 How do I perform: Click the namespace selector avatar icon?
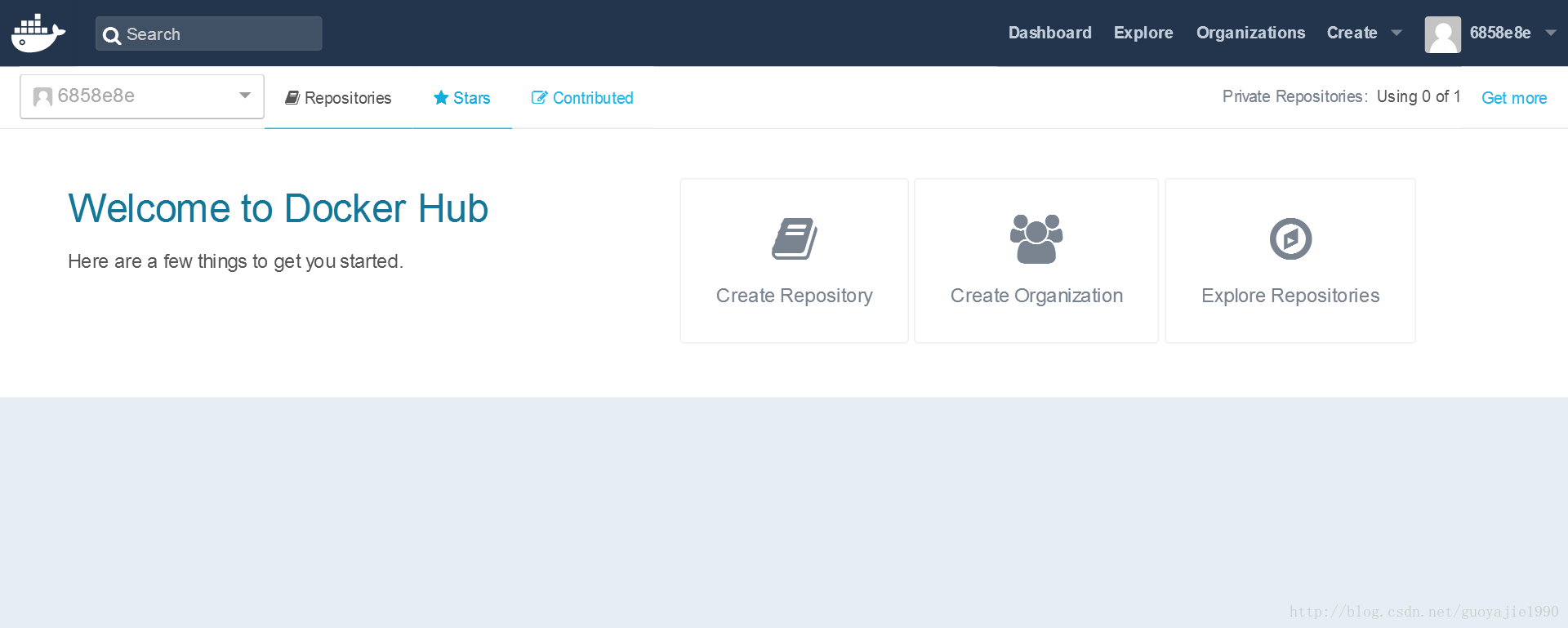(x=42, y=97)
